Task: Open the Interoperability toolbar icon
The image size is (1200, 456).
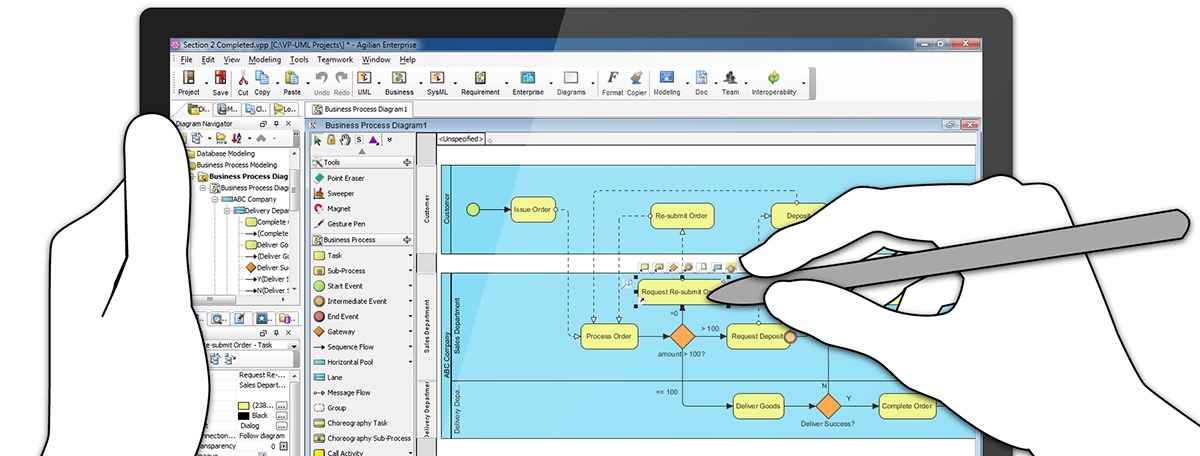Action: tap(774, 82)
